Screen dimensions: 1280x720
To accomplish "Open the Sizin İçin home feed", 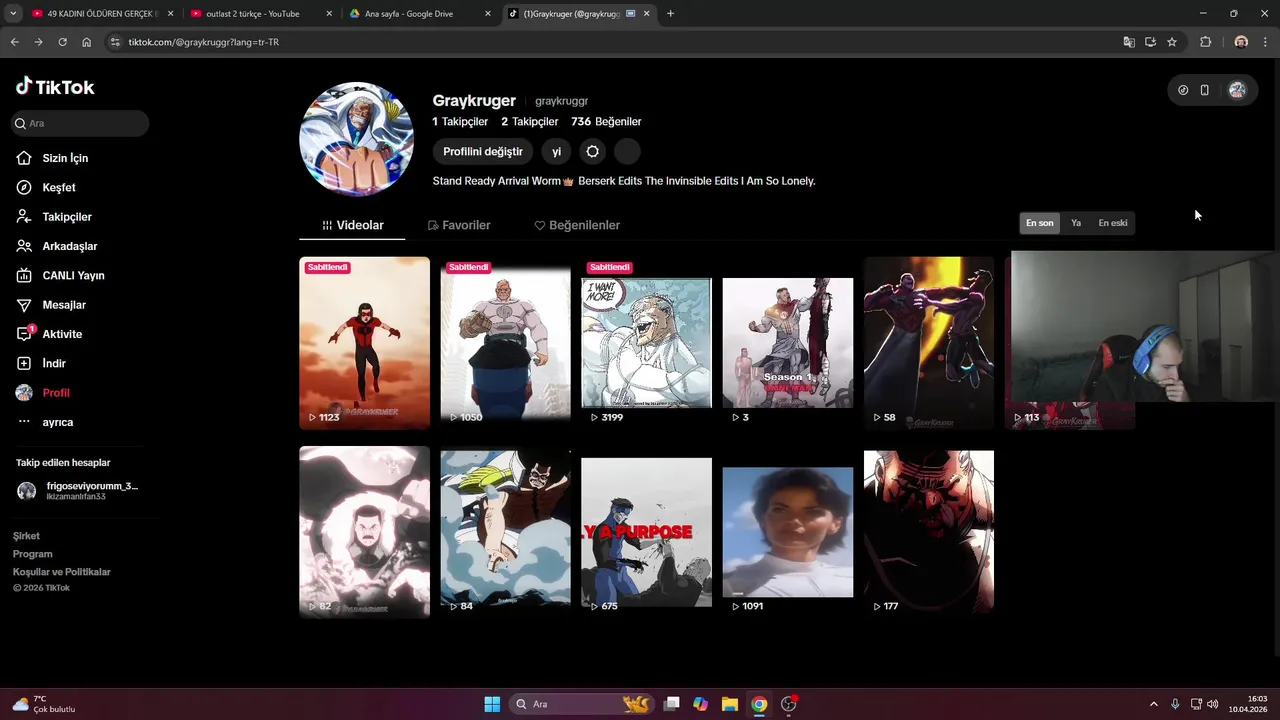I will coord(66,158).
